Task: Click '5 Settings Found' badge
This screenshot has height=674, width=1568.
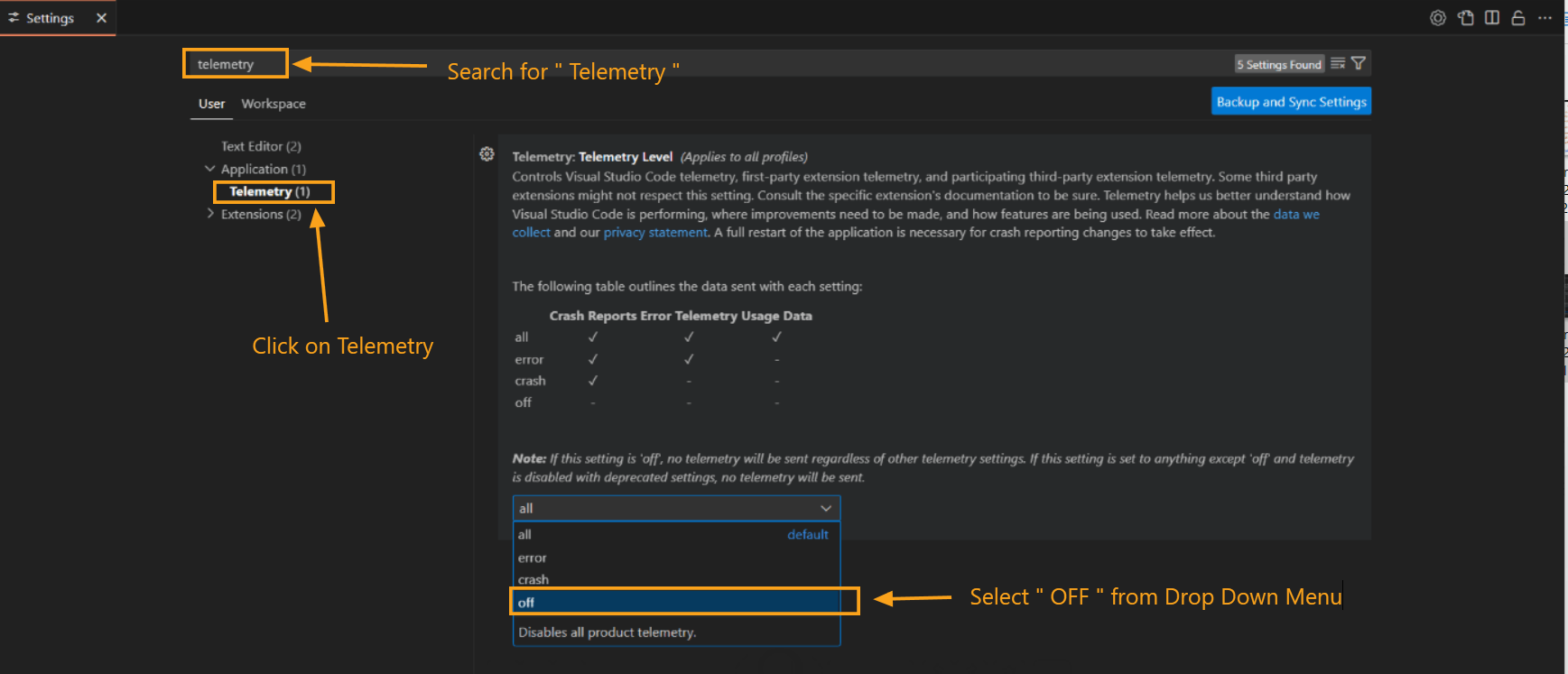Action: click(1279, 64)
